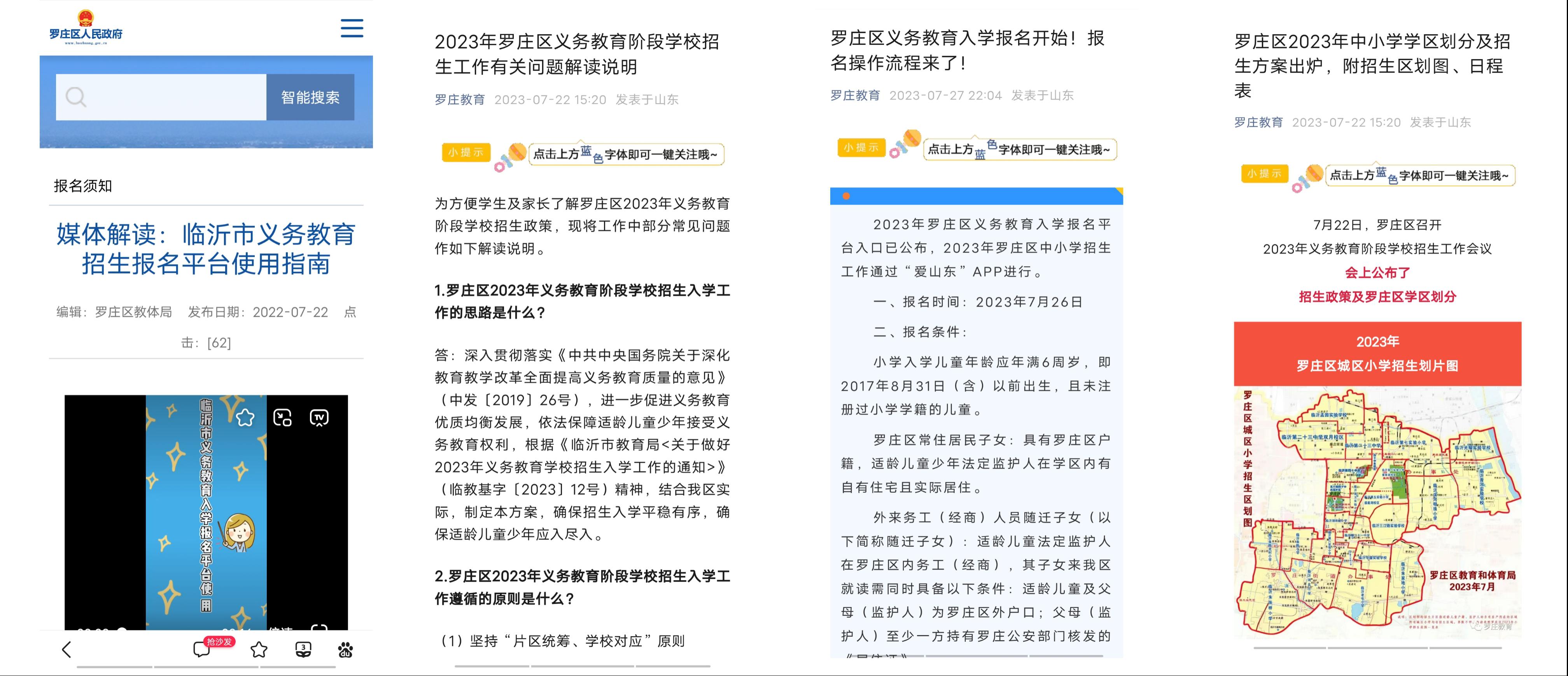
Task: Click title 罗庄区2023年中小学学区划分及招生方案出炉
Action: (1373, 66)
